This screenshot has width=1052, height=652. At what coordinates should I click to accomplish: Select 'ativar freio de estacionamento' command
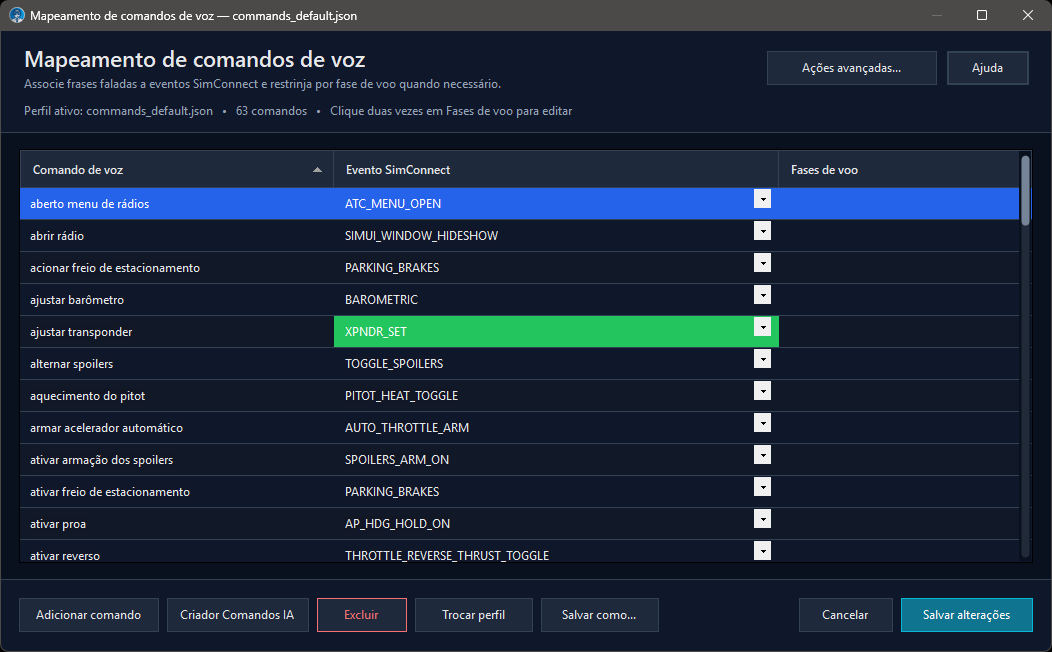(177, 492)
